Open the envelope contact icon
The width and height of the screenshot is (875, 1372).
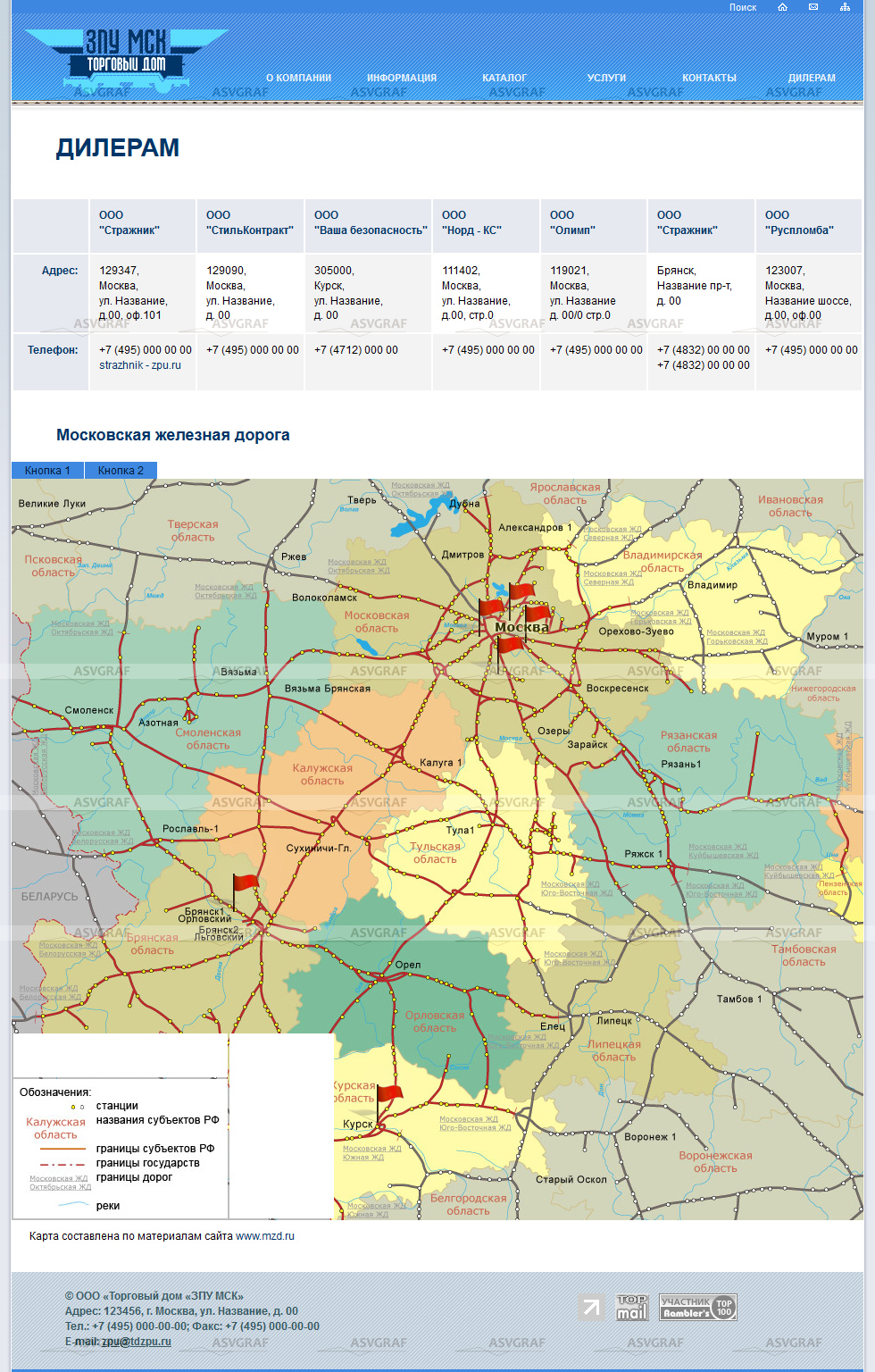tap(813, 7)
